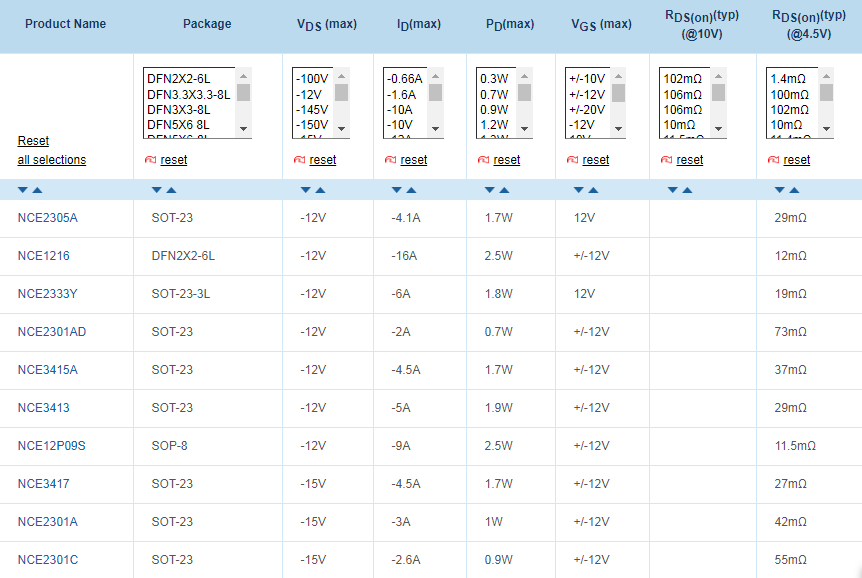
Task: Open the NCE2333Y product link
Action: pos(47,294)
